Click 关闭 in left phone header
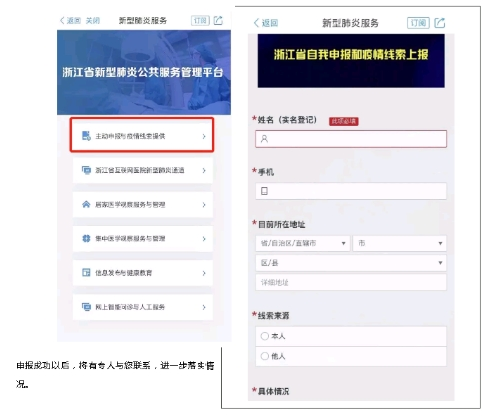 (93, 21)
